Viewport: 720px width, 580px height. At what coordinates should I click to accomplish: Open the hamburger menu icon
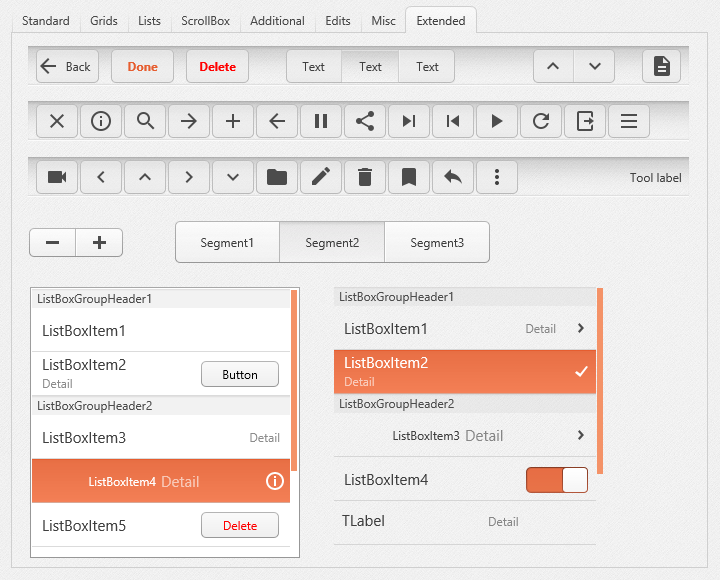(629, 121)
